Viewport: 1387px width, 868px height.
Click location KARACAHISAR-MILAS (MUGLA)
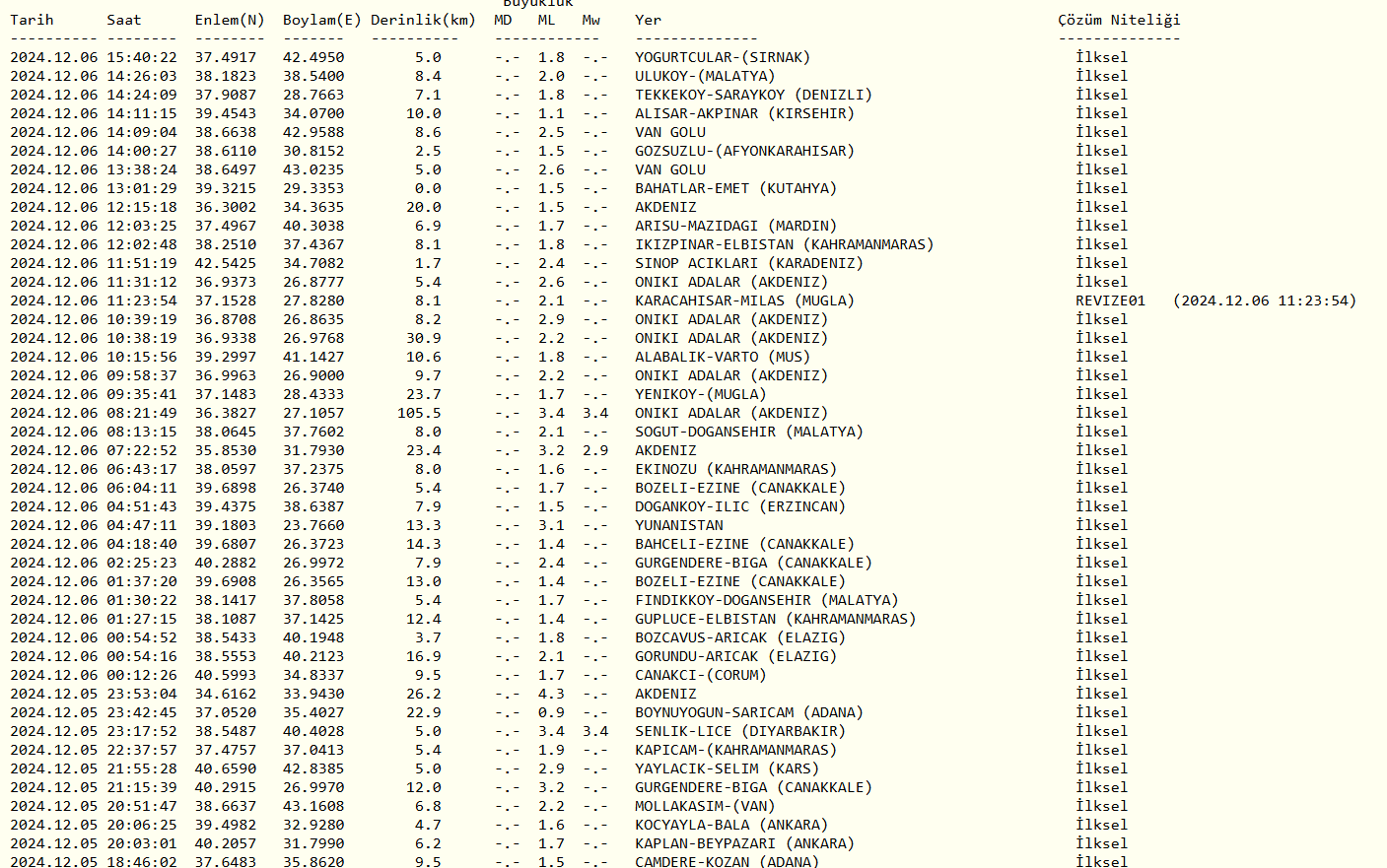click(x=744, y=300)
